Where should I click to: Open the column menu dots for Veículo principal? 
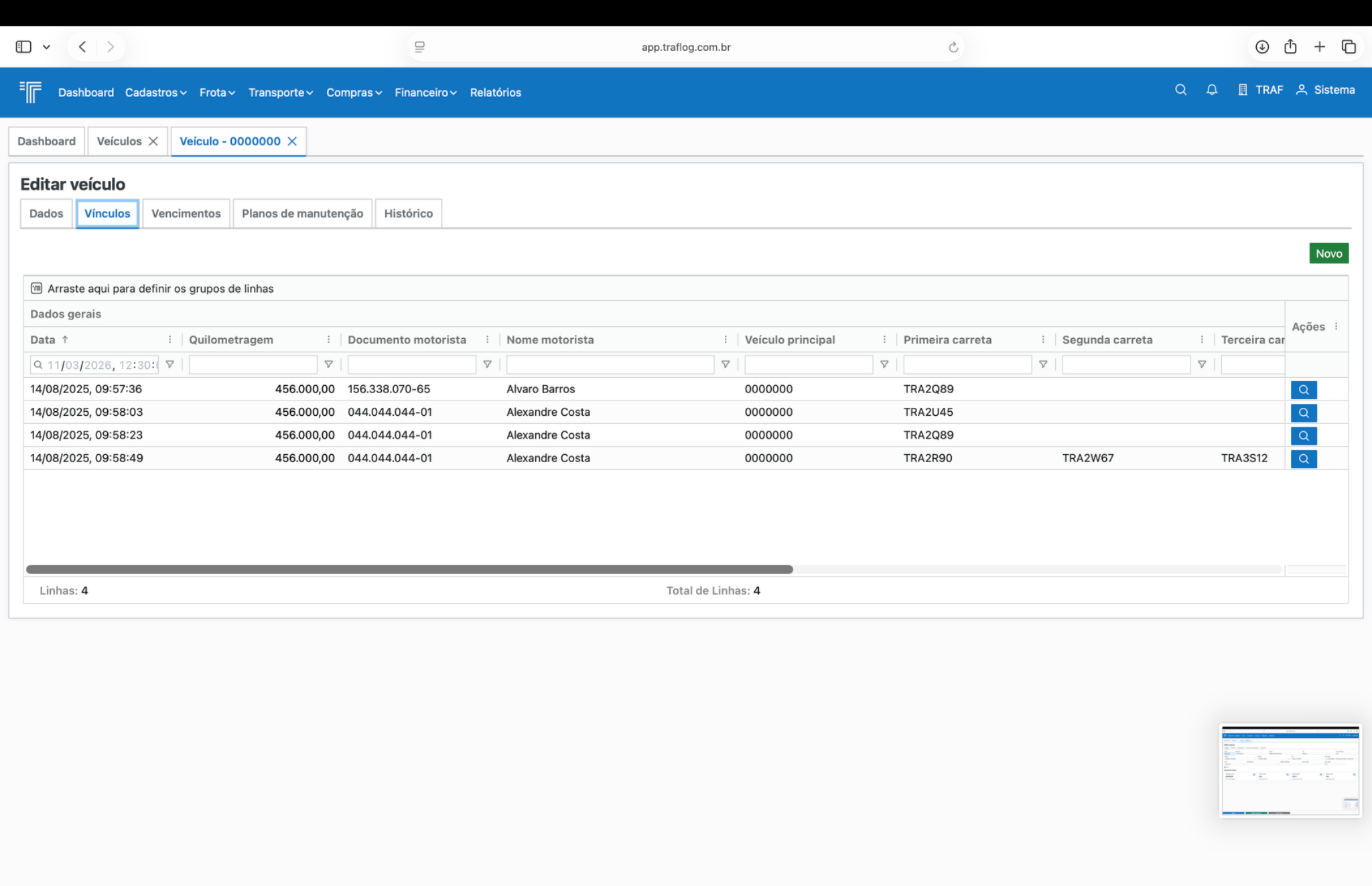click(884, 340)
